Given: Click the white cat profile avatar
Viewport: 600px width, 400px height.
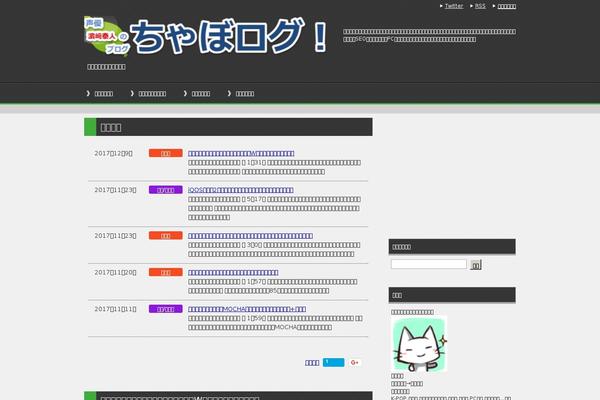Looking at the screenshot, I should [x=419, y=344].
